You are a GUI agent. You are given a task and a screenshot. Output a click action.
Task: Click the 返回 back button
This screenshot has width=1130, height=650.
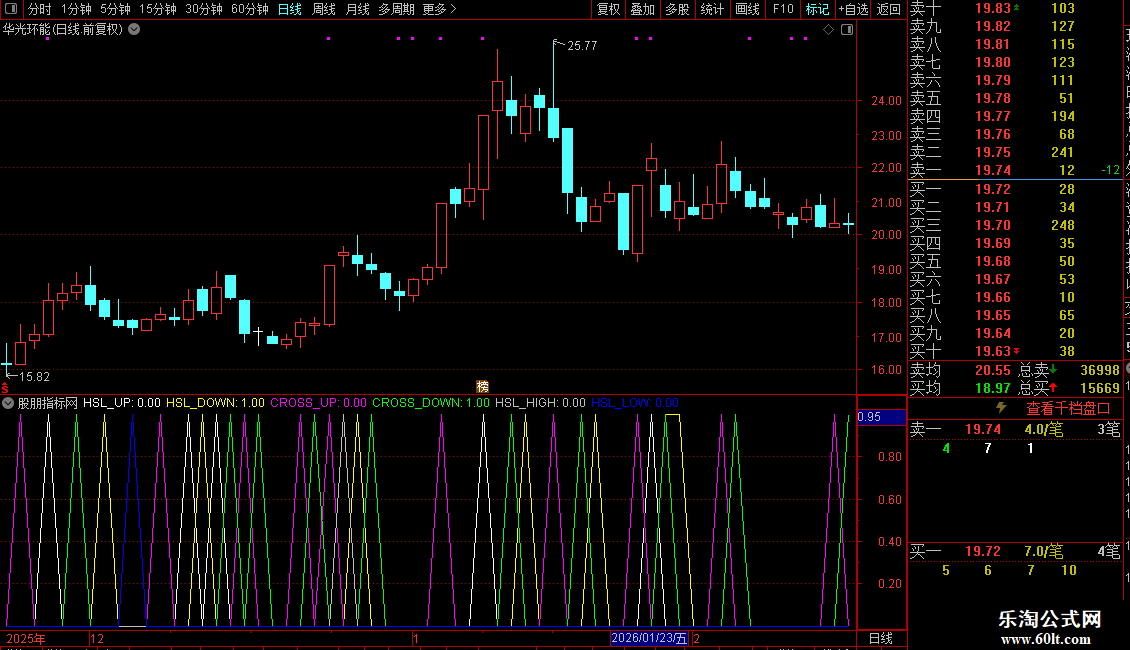(x=889, y=9)
